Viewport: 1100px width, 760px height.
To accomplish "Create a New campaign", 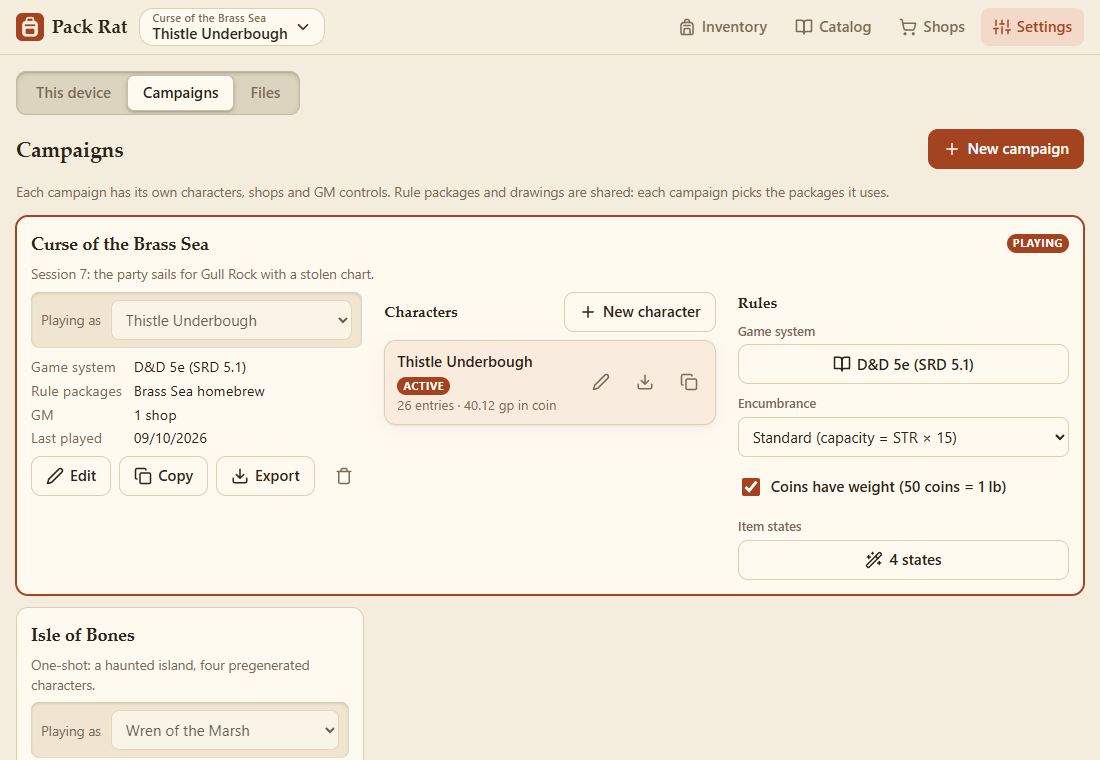I will 1005,149.
